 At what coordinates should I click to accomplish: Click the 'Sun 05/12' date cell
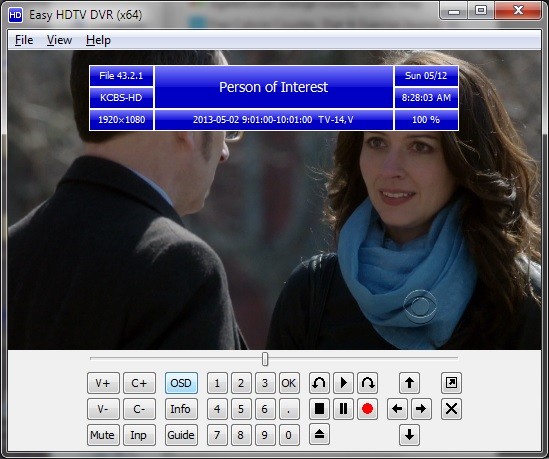pos(426,76)
